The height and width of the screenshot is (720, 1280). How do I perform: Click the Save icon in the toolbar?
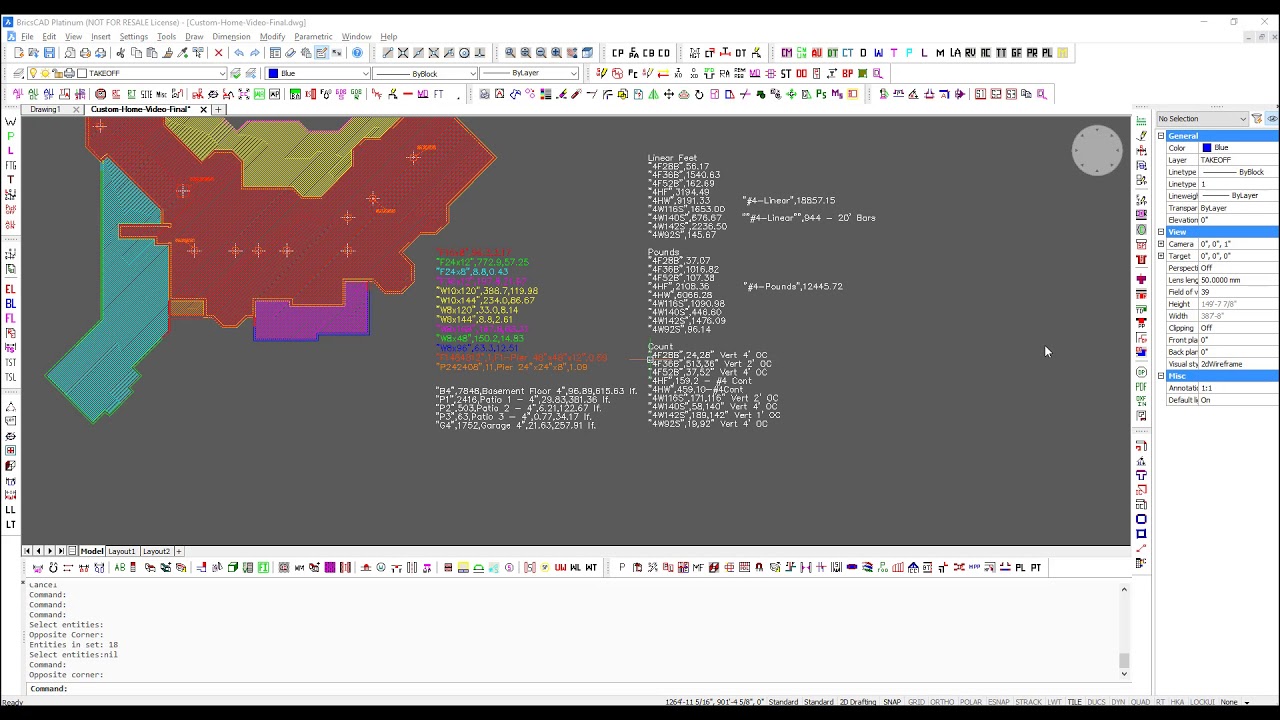click(x=49, y=53)
